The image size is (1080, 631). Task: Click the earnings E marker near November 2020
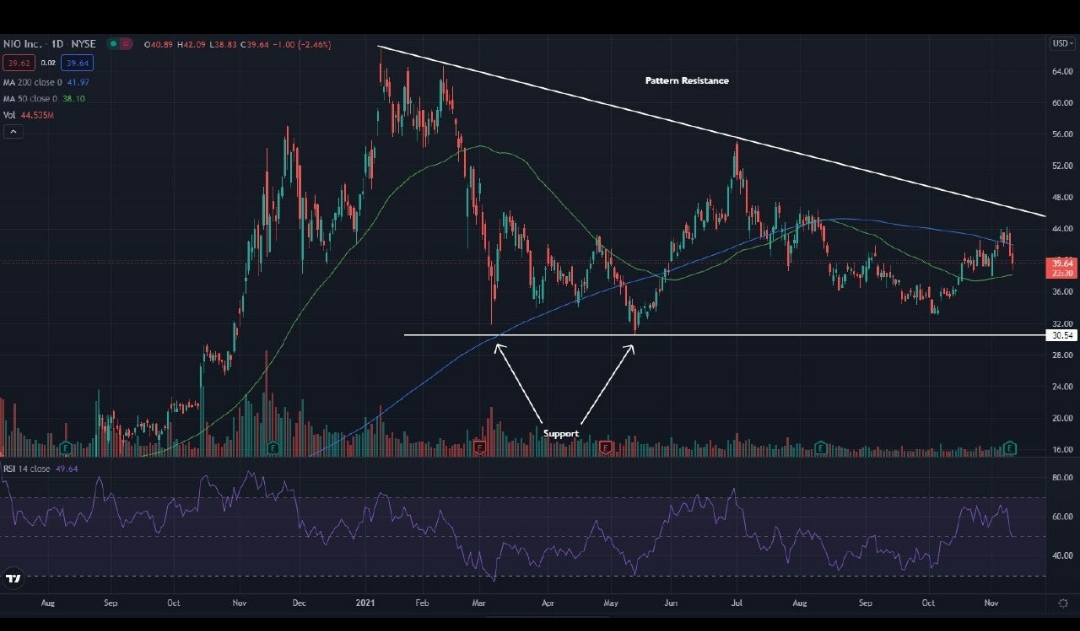click(x=273, y=448)
